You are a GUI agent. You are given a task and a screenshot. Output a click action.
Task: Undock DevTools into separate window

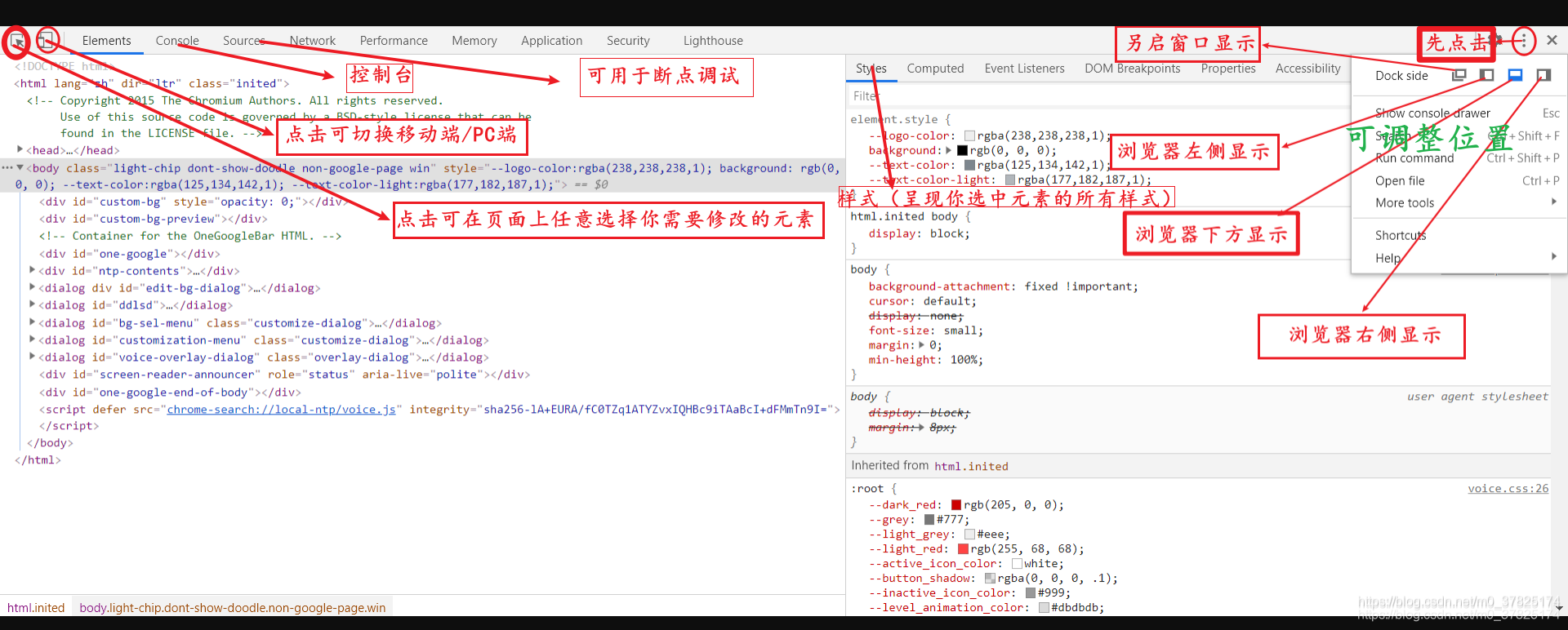[1459, 75]
